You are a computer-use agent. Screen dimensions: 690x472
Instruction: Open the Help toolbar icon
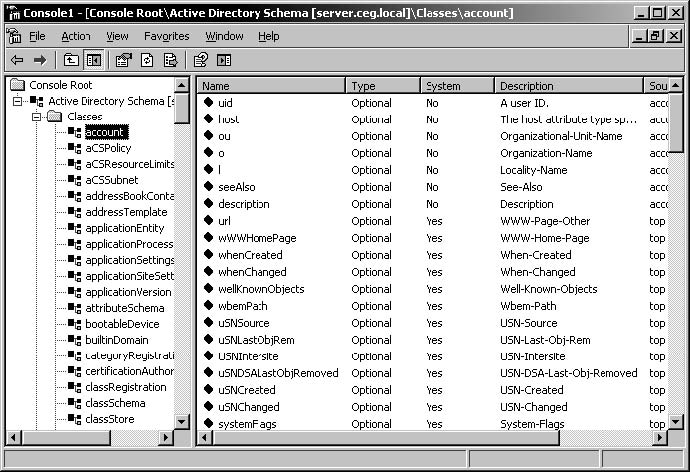pos(201,60)
